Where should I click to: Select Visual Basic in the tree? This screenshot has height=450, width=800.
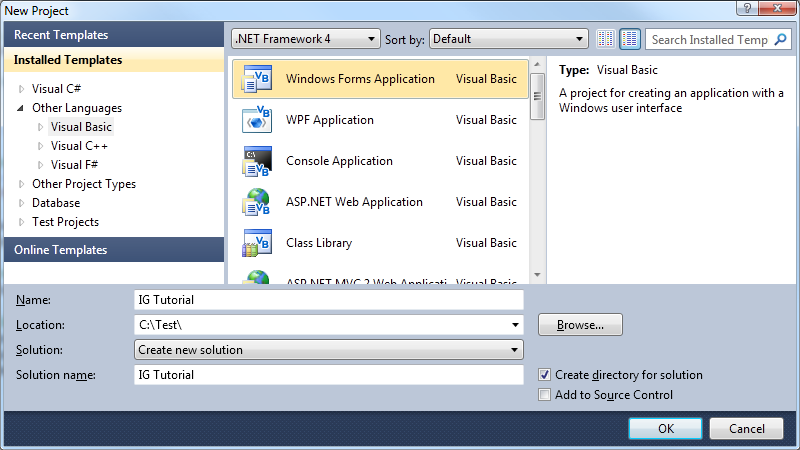[x=81, y=127]
